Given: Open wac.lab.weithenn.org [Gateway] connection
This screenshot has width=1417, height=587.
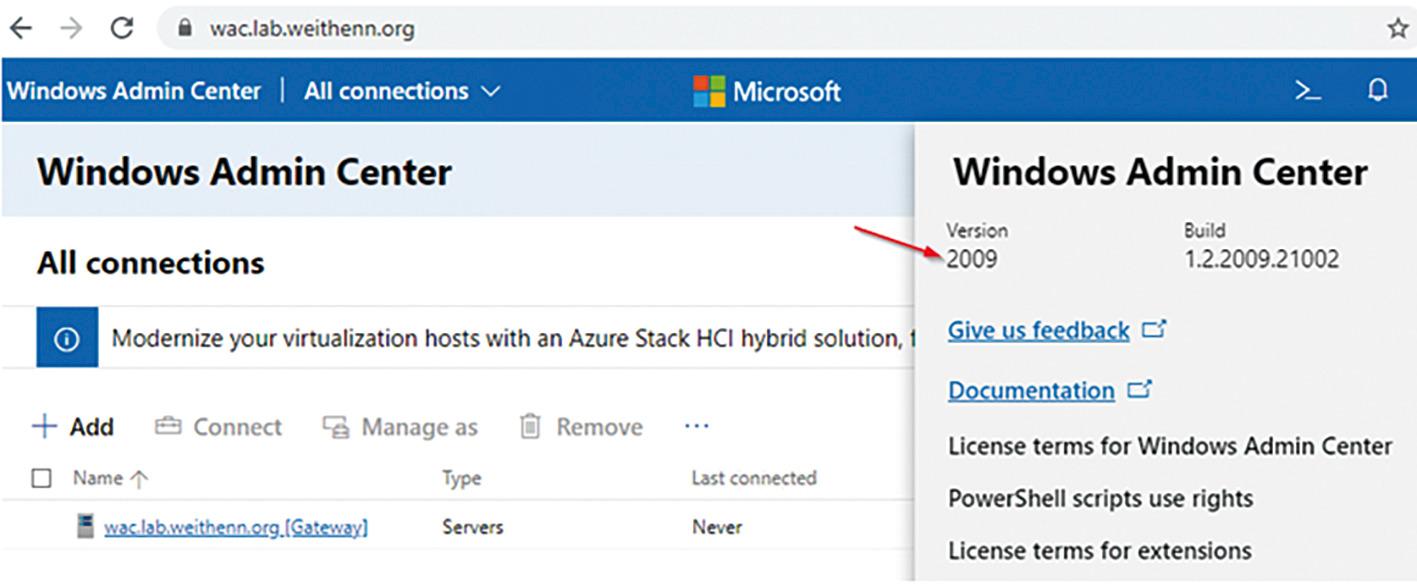Looking at the screenshot, I should [236, 526].
